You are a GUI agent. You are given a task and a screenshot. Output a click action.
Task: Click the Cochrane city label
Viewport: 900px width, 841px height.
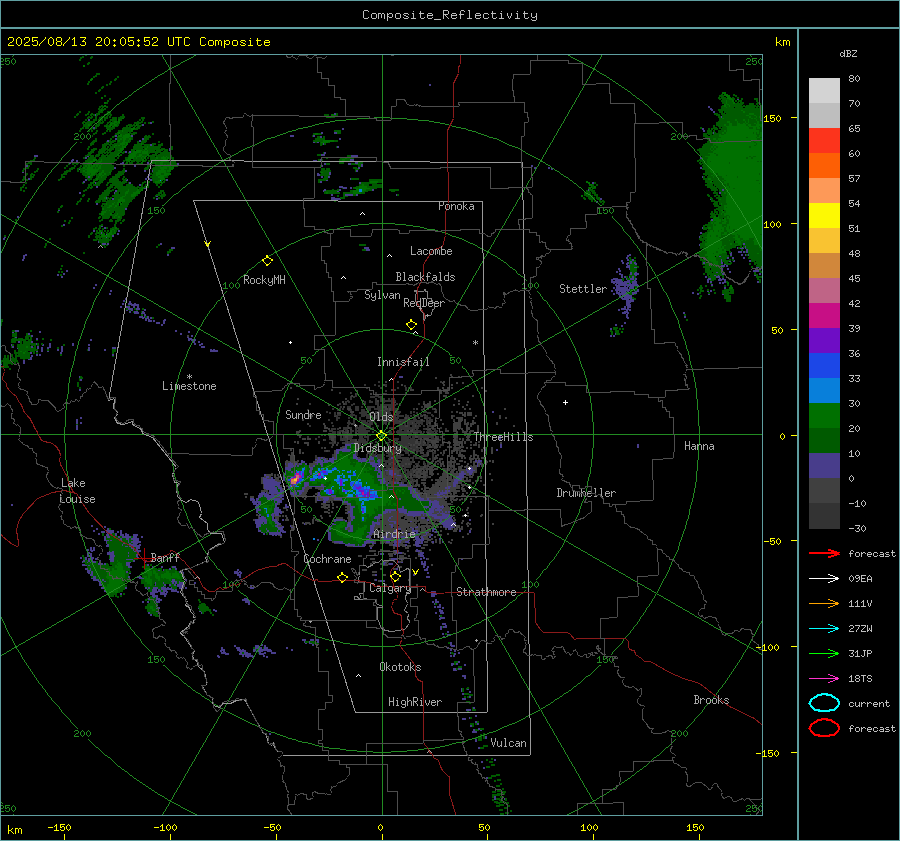[327, 559]
